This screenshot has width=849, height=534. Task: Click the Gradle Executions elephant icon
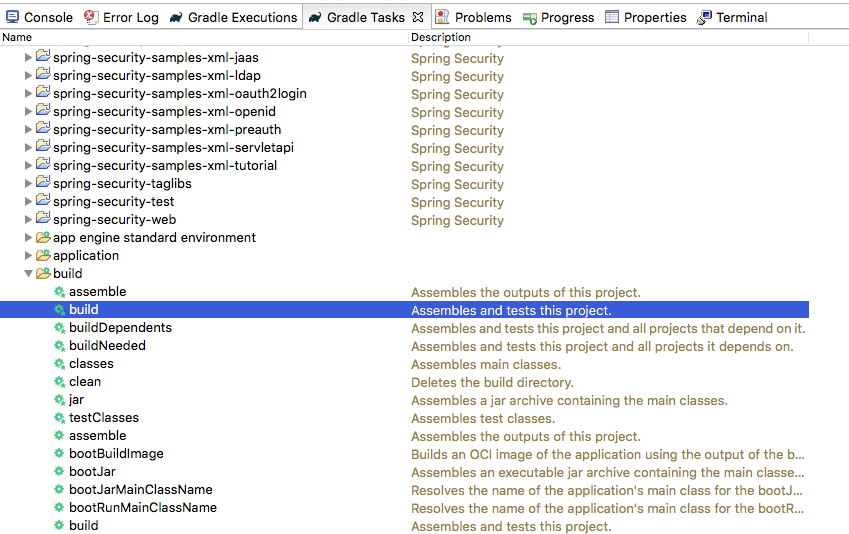tap(176, 17)
